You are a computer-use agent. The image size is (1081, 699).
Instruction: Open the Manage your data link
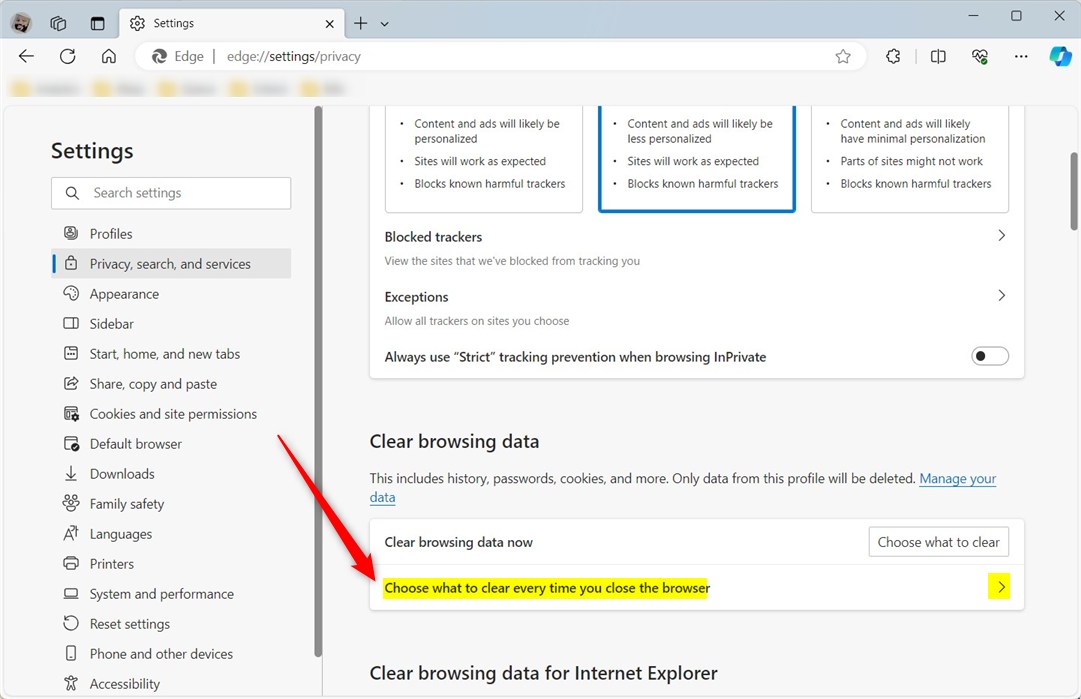(957, 478)
